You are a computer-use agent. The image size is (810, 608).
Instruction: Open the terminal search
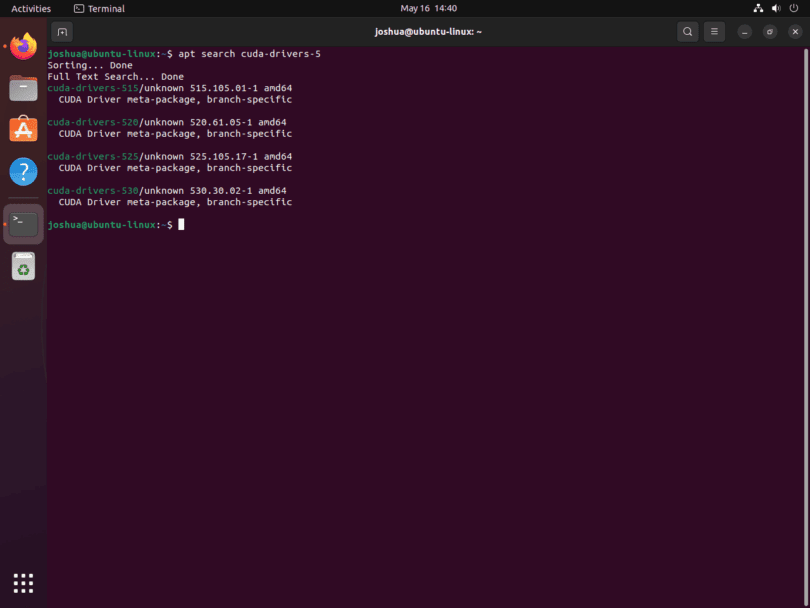coord(687,31)
